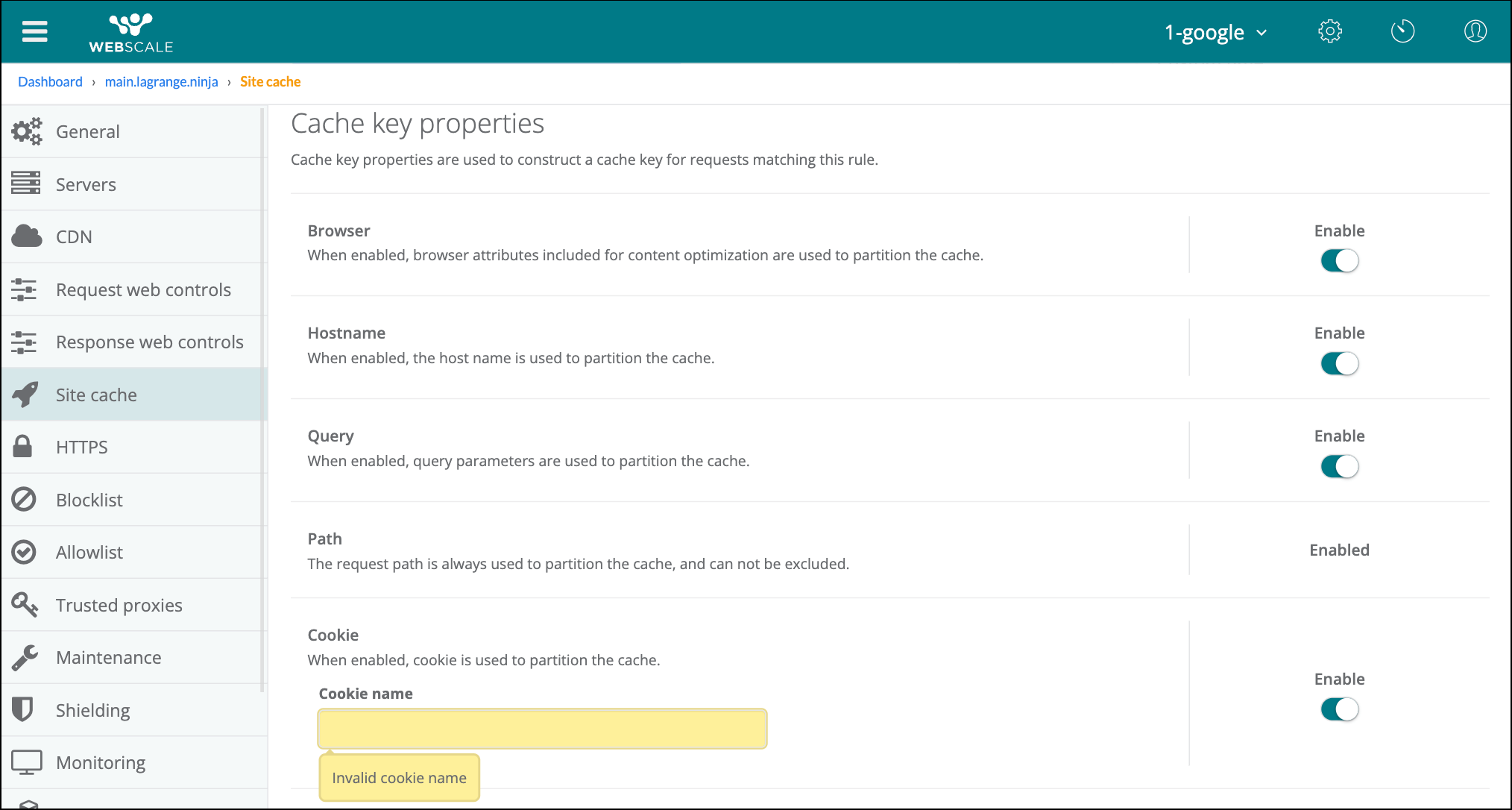Disable the Cookie cache toggle

(1339, 709)
